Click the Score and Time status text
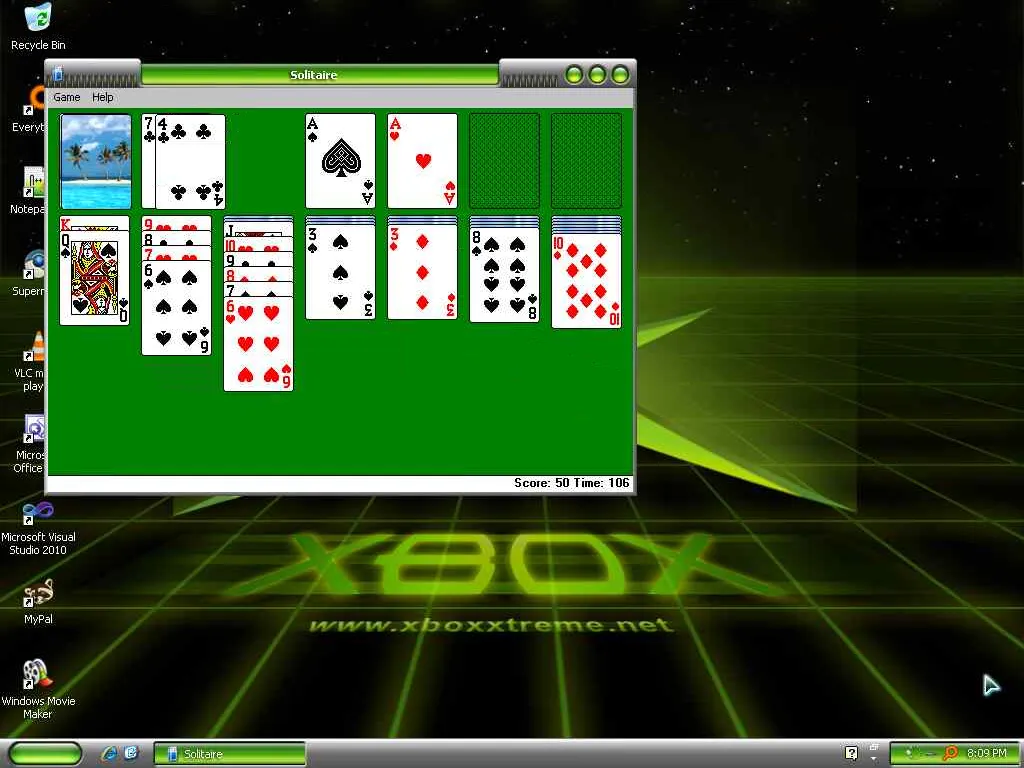Screen dimensions: 1024x768 click(x=571, y=483)
